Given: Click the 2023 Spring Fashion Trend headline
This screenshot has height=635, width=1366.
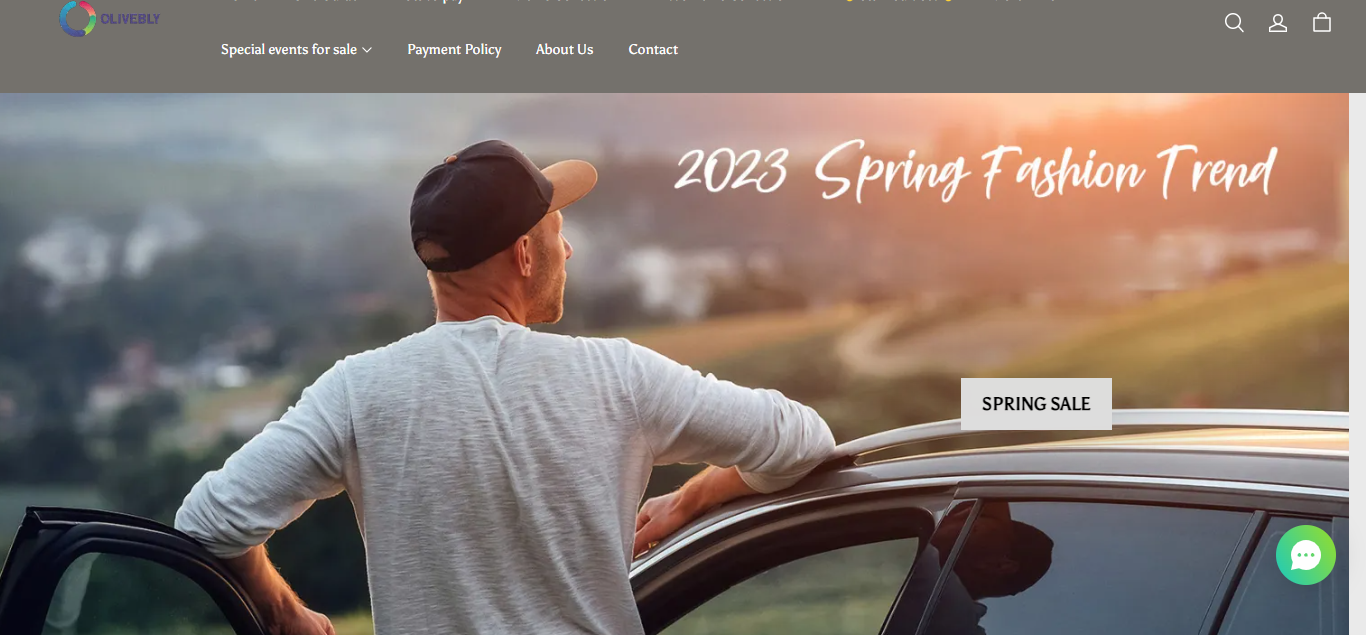Looking at the screenshot, I should point(976,172).
